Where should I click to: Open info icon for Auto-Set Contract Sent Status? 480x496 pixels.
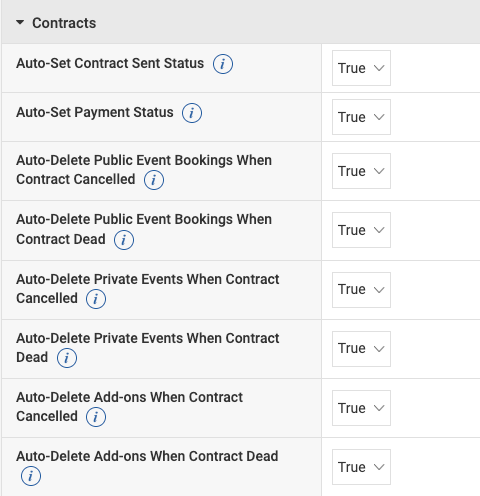coord(223,64)
